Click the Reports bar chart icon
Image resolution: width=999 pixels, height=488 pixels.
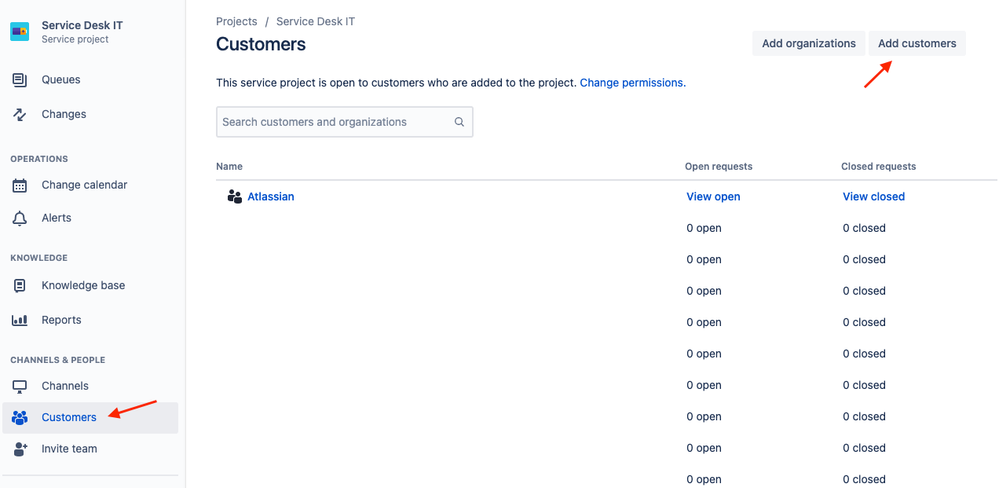coord(20,320)
